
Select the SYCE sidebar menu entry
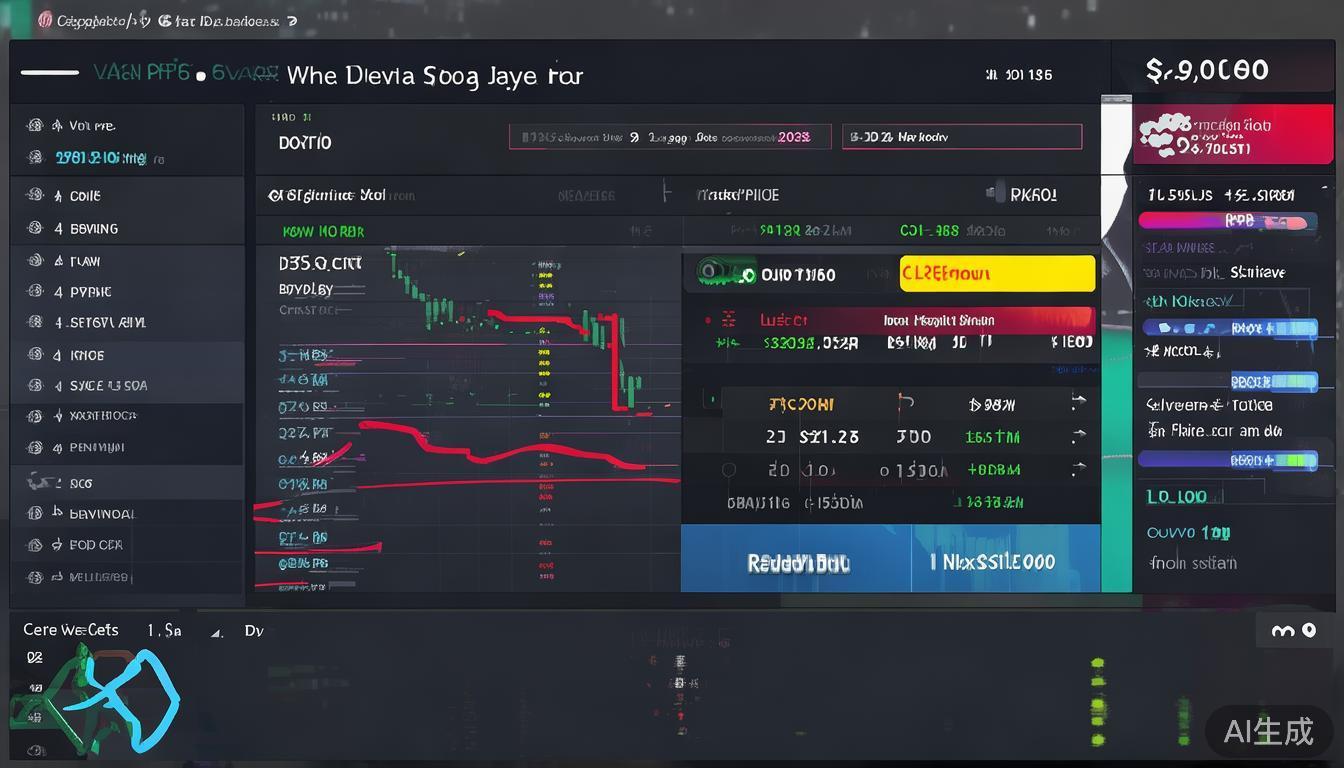[108, 385]
